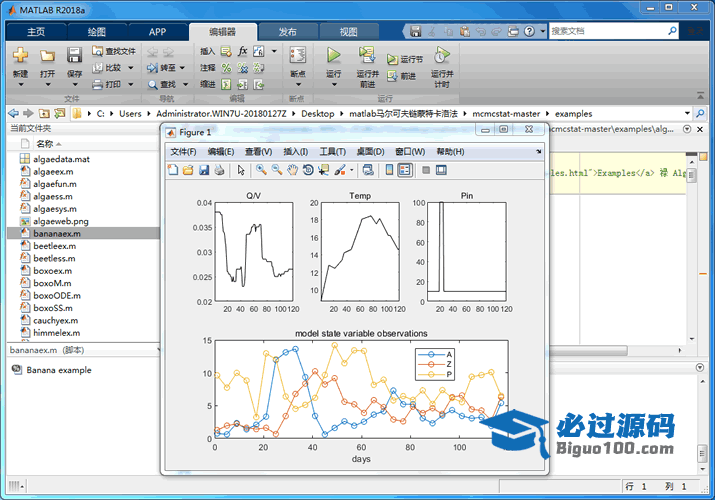The width and height of the screenshot is (715, 500).
Task: Click Compare (比较) in ribbon
Action: [x=108, y=67]
